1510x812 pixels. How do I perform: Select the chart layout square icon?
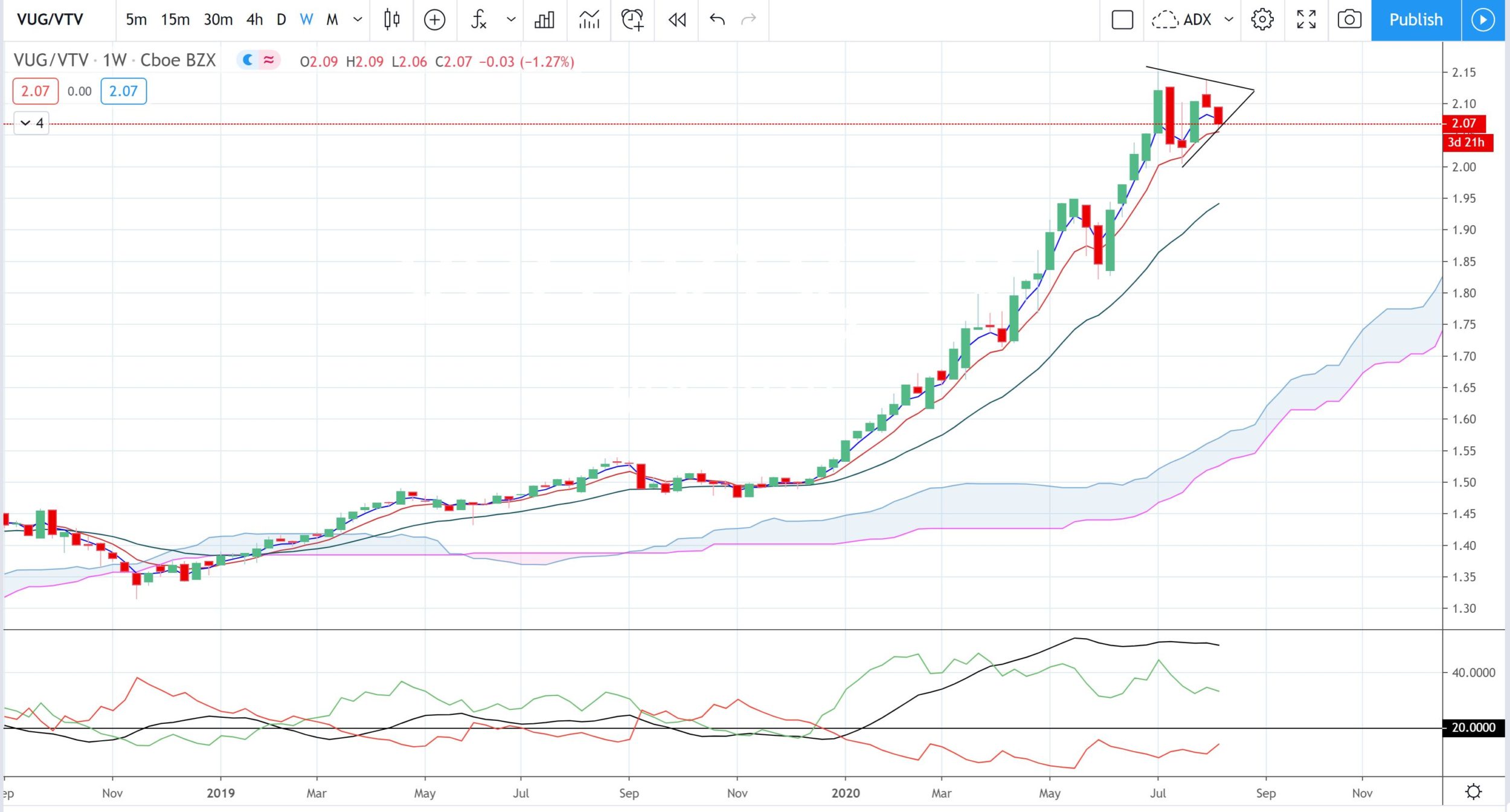[x=1122, y=20]
